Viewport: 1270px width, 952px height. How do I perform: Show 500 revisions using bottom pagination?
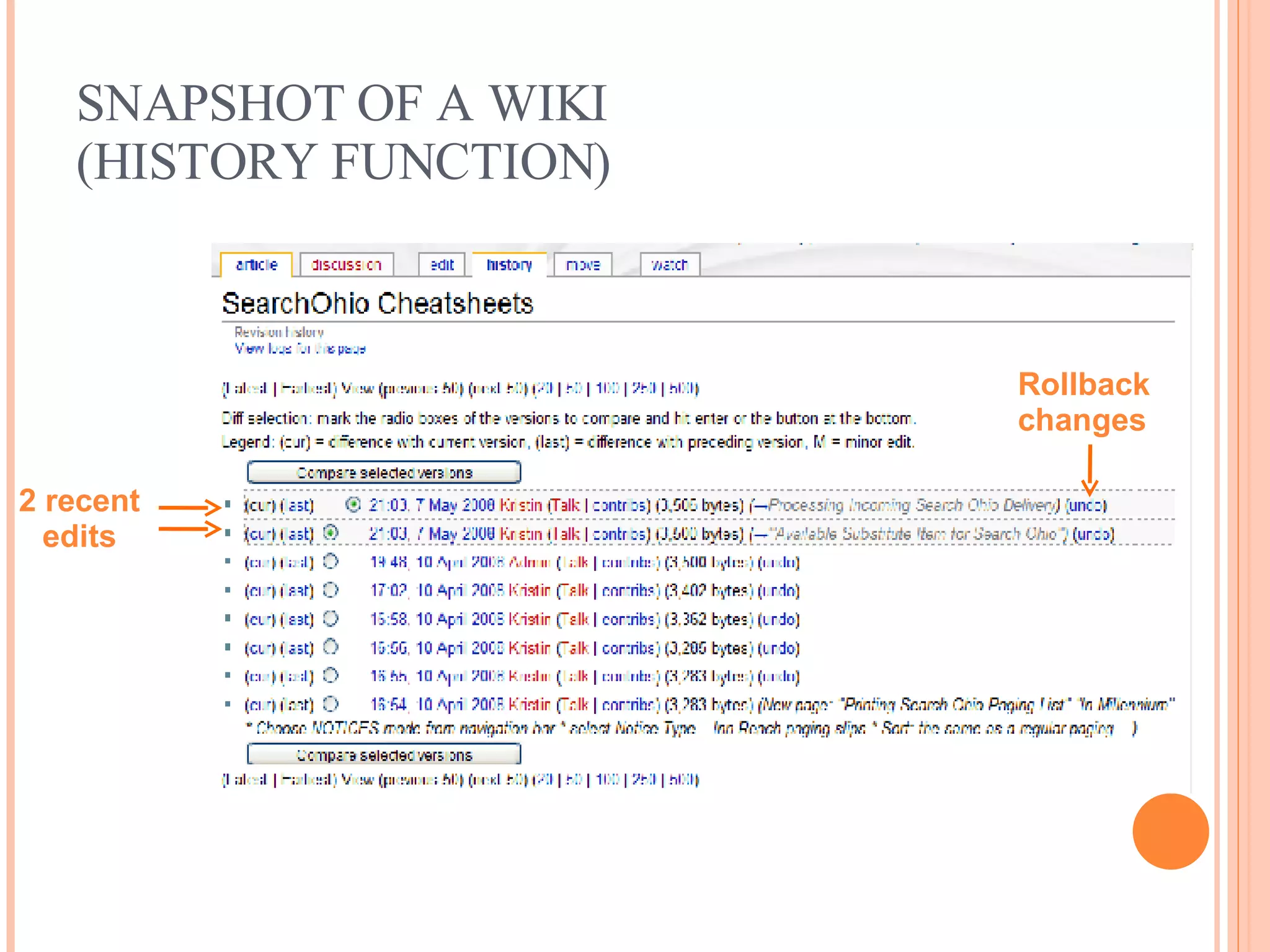click(682, 780)
